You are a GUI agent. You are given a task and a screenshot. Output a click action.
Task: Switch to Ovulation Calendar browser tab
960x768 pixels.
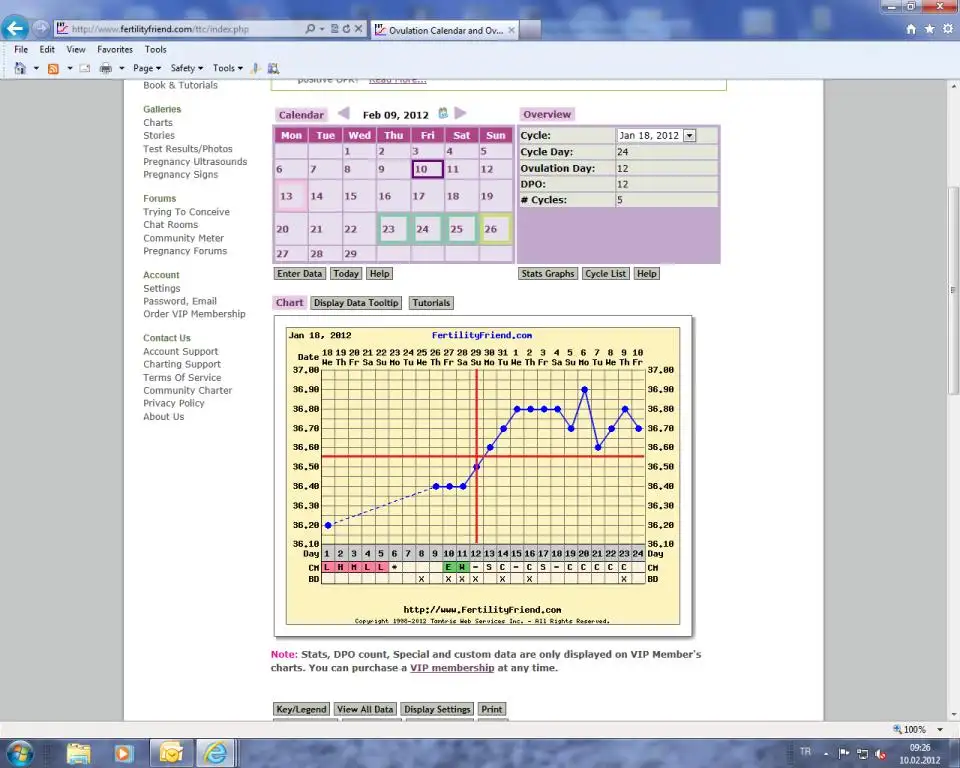tap(444, 30)
